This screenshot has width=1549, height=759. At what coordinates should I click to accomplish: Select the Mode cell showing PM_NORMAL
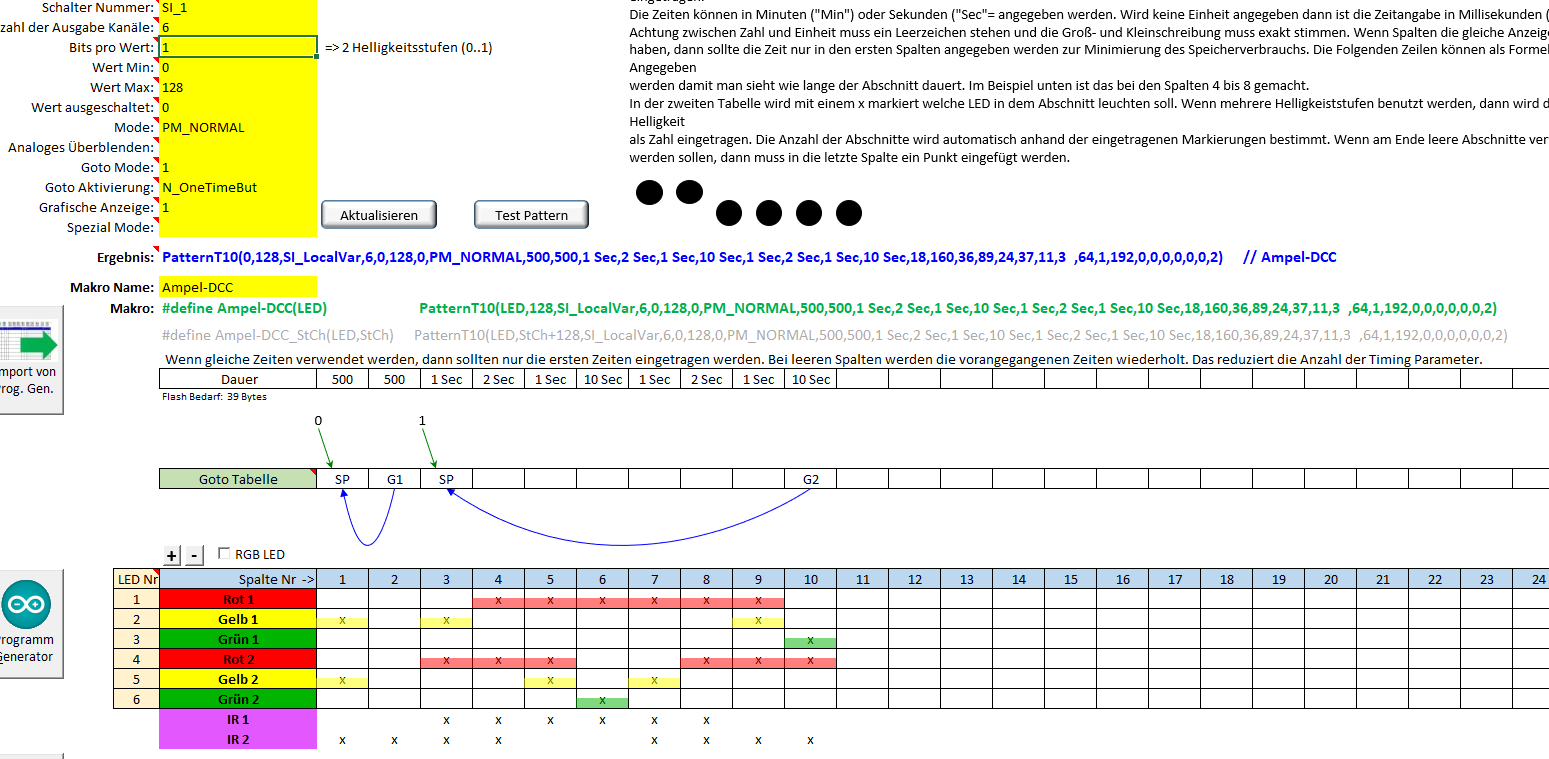coord(238,127)
